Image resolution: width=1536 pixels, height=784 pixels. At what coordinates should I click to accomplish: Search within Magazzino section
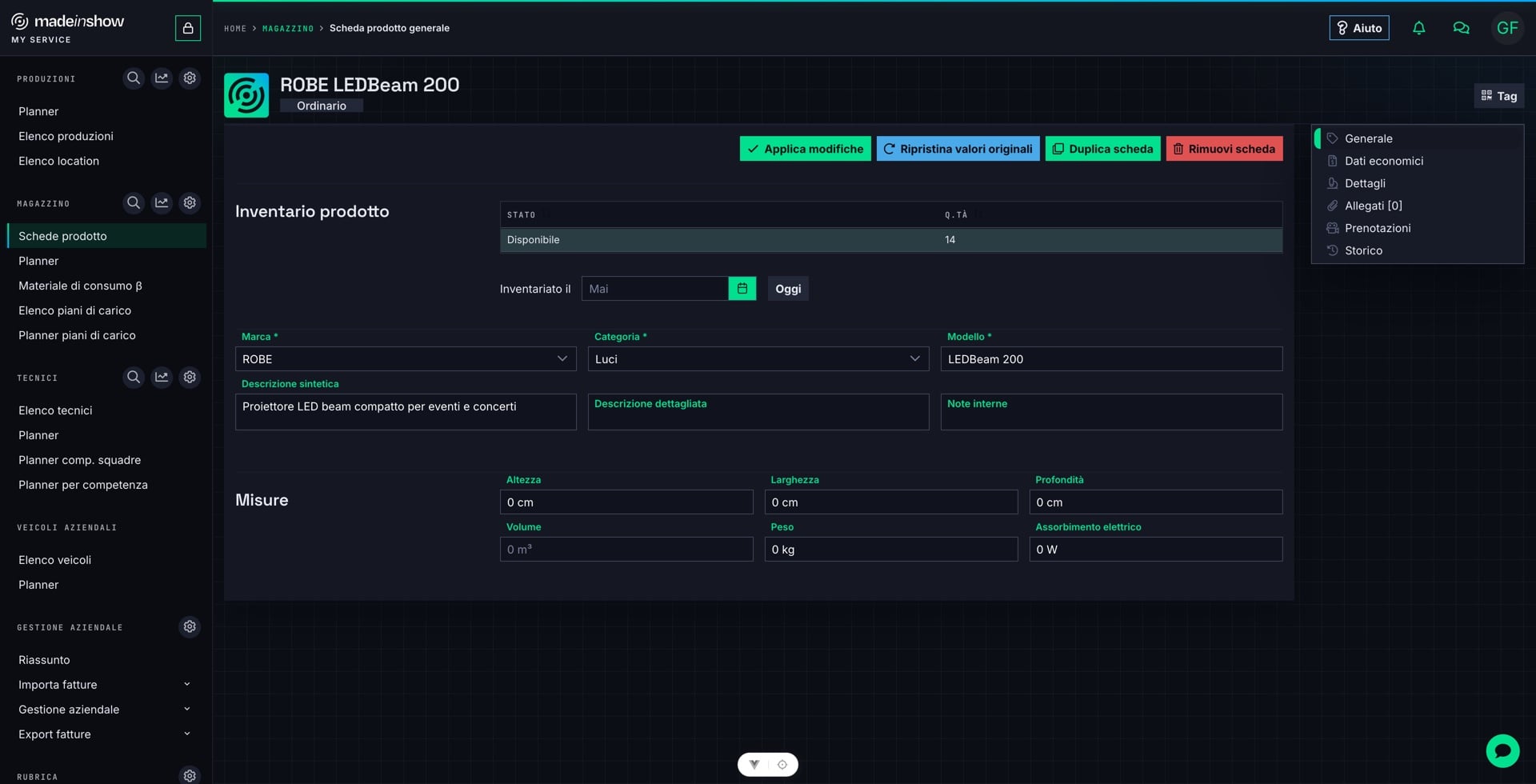(x=134, y=203)
